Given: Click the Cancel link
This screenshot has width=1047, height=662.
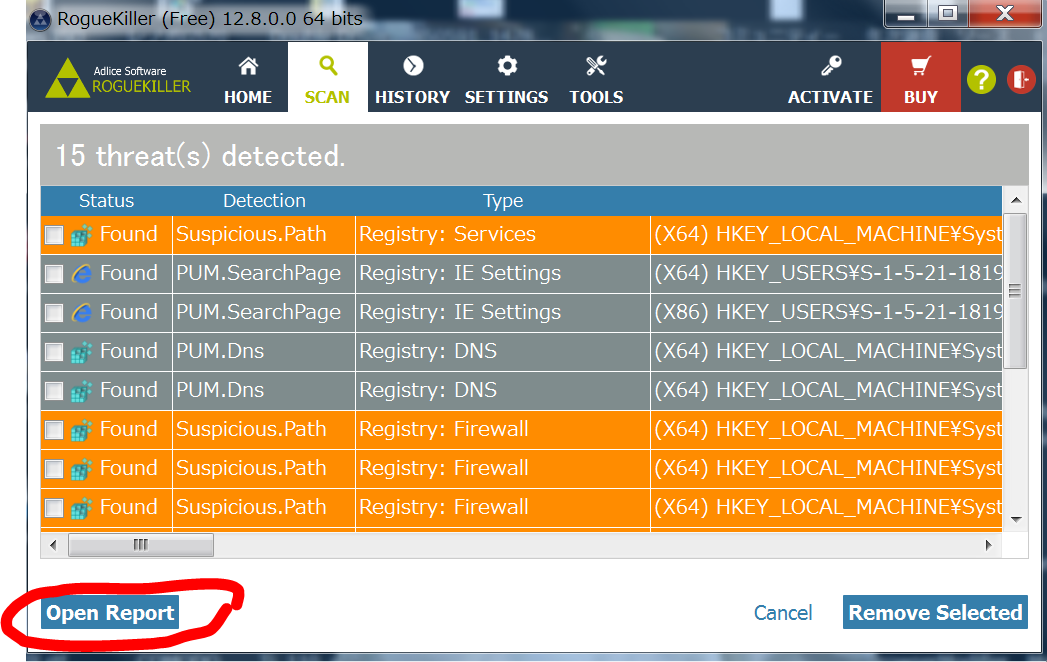Looking at the screenshot, I should click(783, 613).
